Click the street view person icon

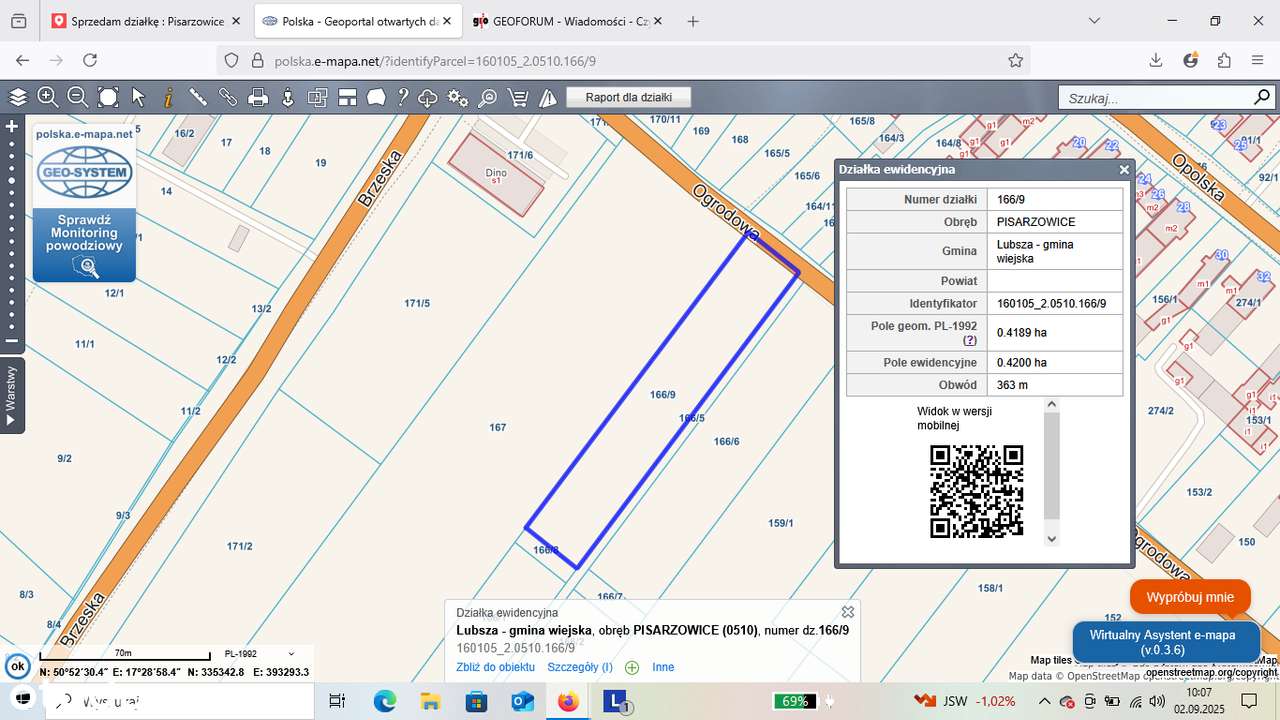tap(288, 97)
